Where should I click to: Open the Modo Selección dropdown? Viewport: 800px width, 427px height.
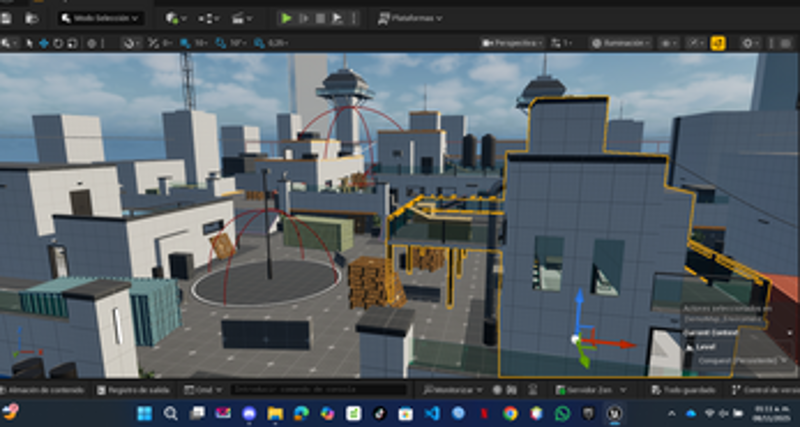tap(101, 18)
